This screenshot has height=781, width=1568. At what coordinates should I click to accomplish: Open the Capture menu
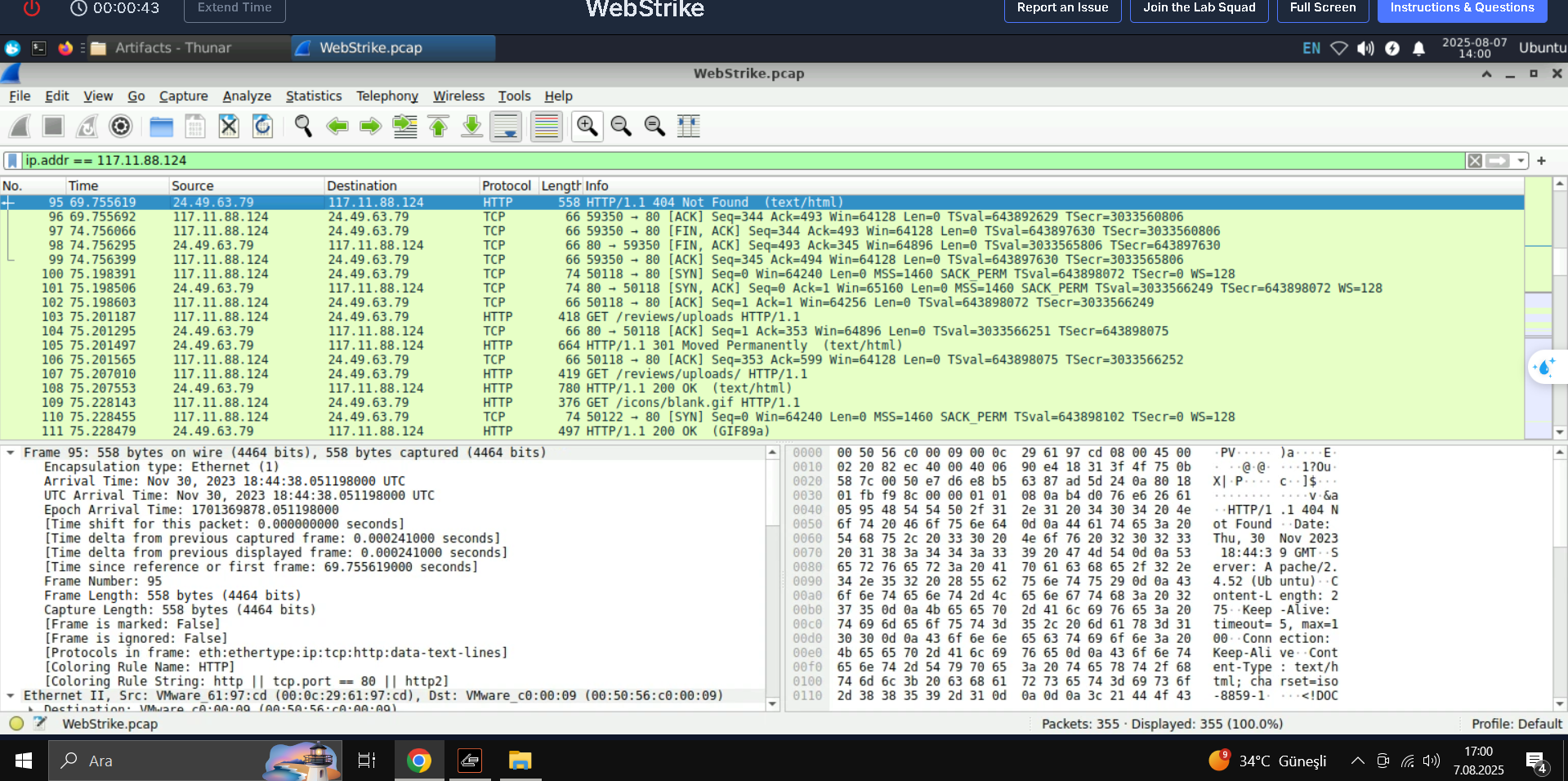pyautogui.click(x=183, y=96)
